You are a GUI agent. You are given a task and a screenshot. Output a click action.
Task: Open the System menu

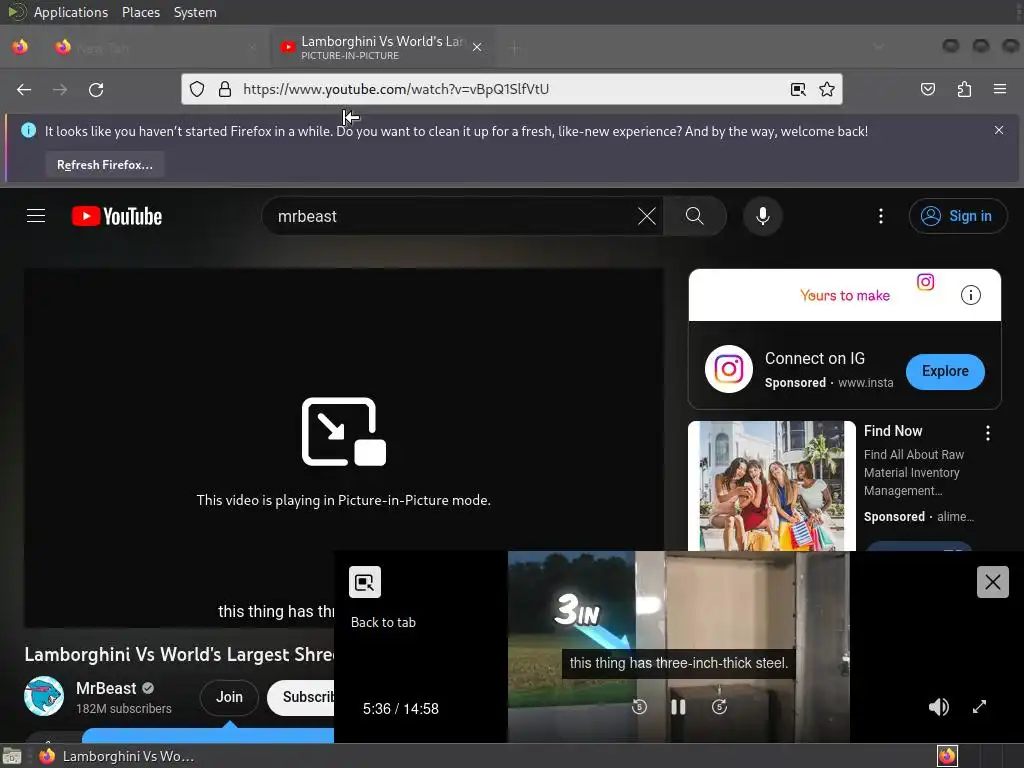195,12
